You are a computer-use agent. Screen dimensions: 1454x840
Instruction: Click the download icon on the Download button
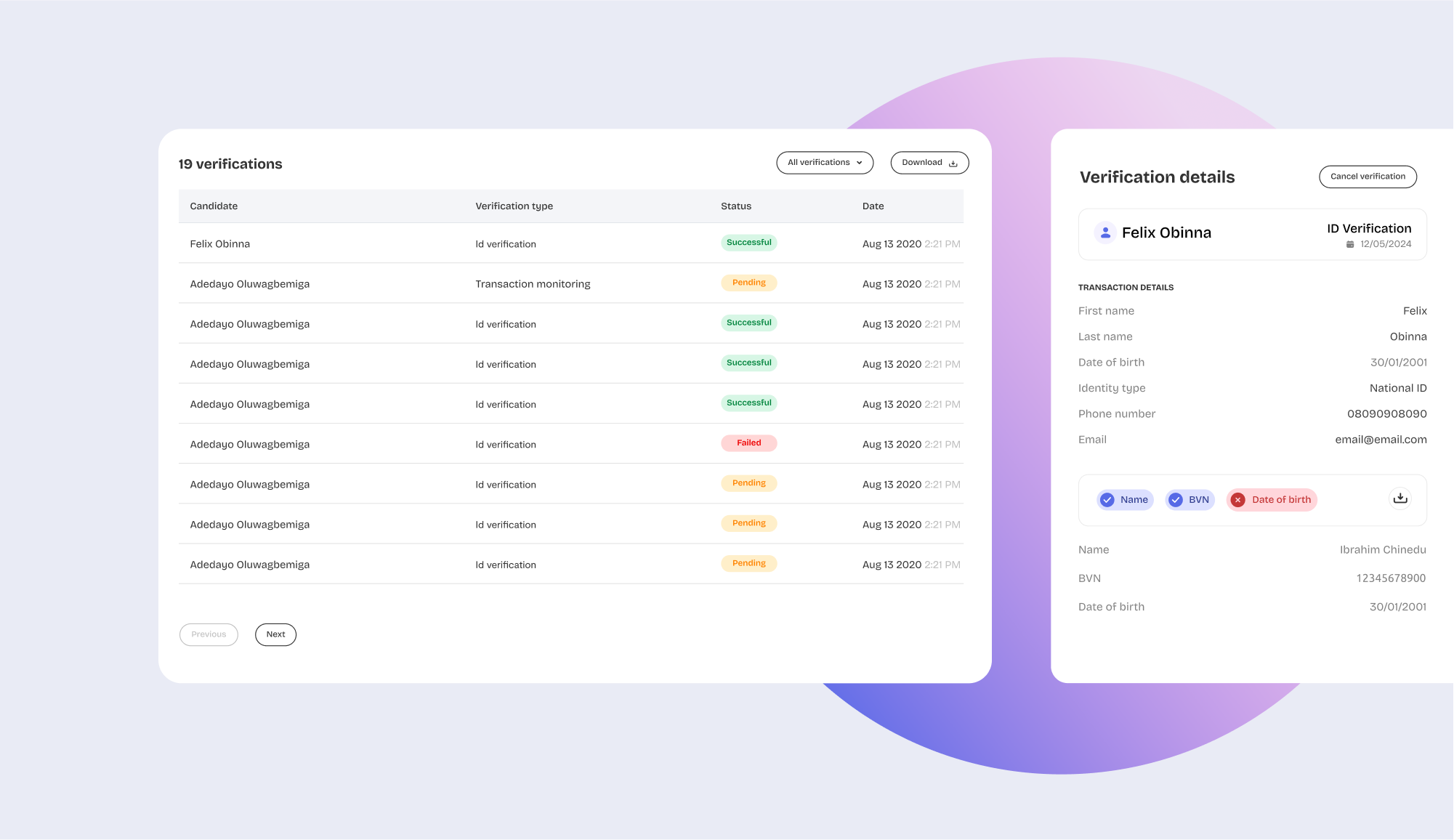coord(952,163)
